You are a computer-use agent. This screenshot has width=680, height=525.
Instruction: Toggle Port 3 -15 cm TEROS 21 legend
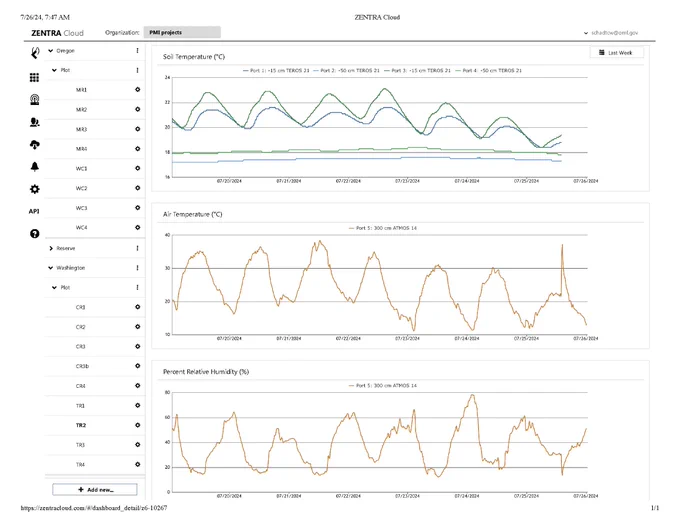[417, 70]
